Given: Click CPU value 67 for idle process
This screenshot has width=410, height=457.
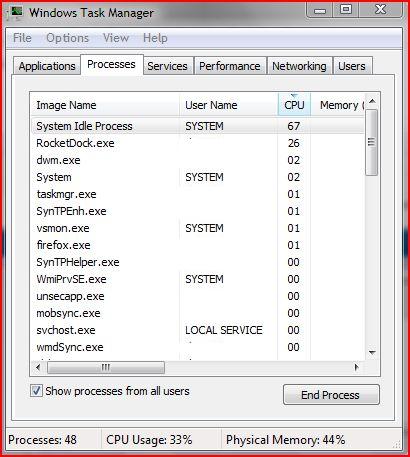Looking at the screenshot, I should (x=294, y=126).
